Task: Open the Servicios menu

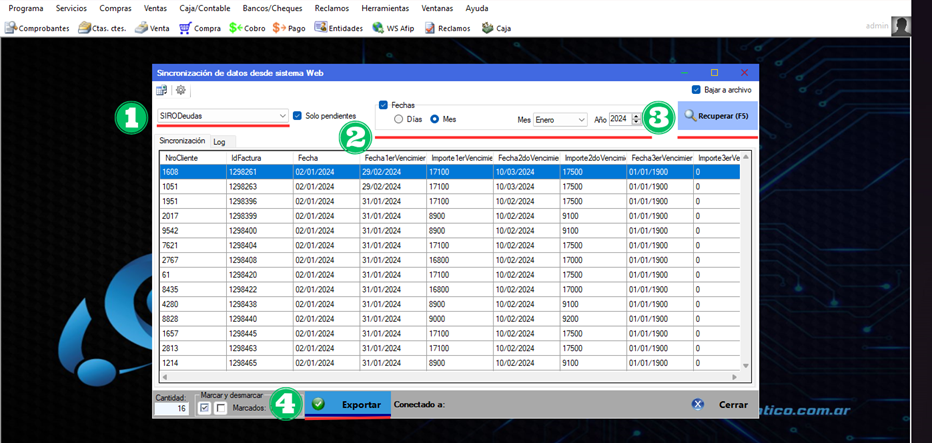Action: point(71,8)
